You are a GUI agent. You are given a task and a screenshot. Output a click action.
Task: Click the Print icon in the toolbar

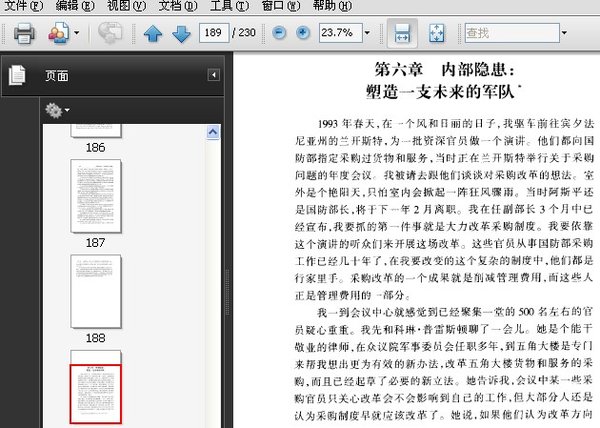click(x=24, y=34)
